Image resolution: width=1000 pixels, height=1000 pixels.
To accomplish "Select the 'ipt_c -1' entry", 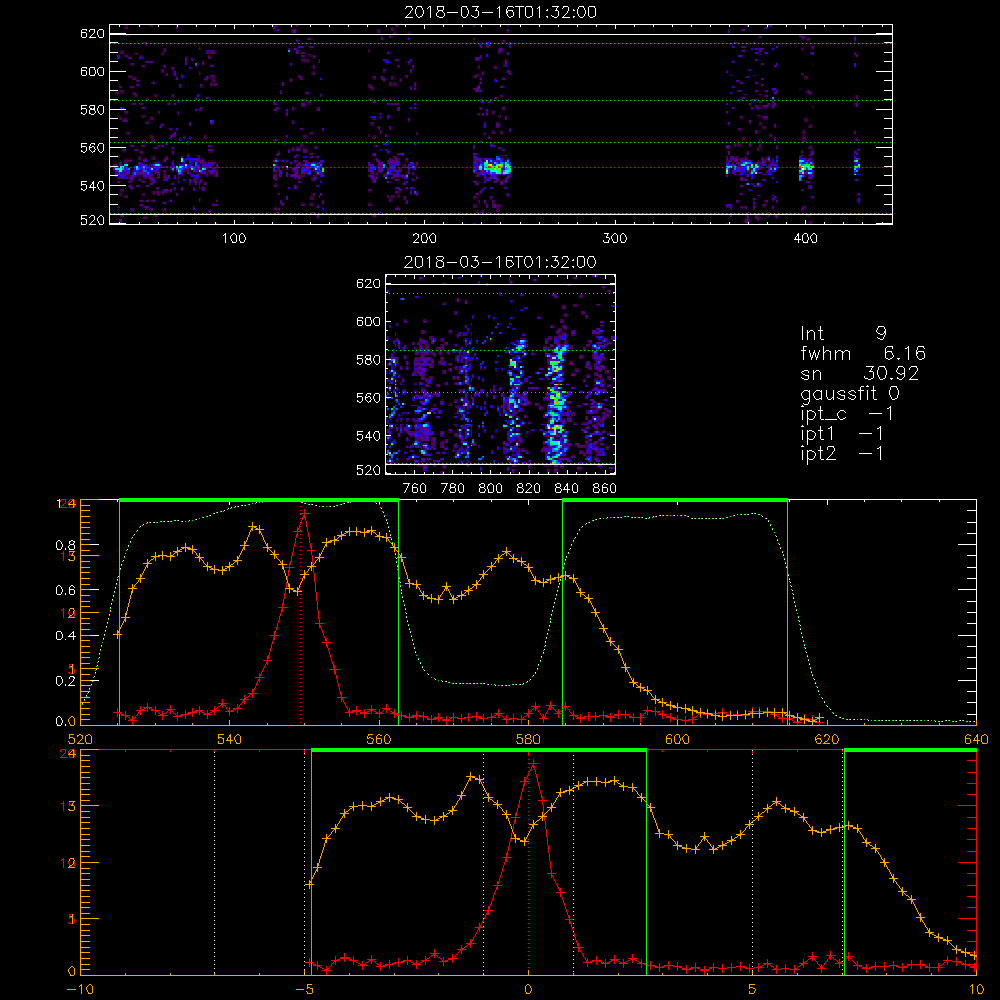I will [x=847, y=414].
